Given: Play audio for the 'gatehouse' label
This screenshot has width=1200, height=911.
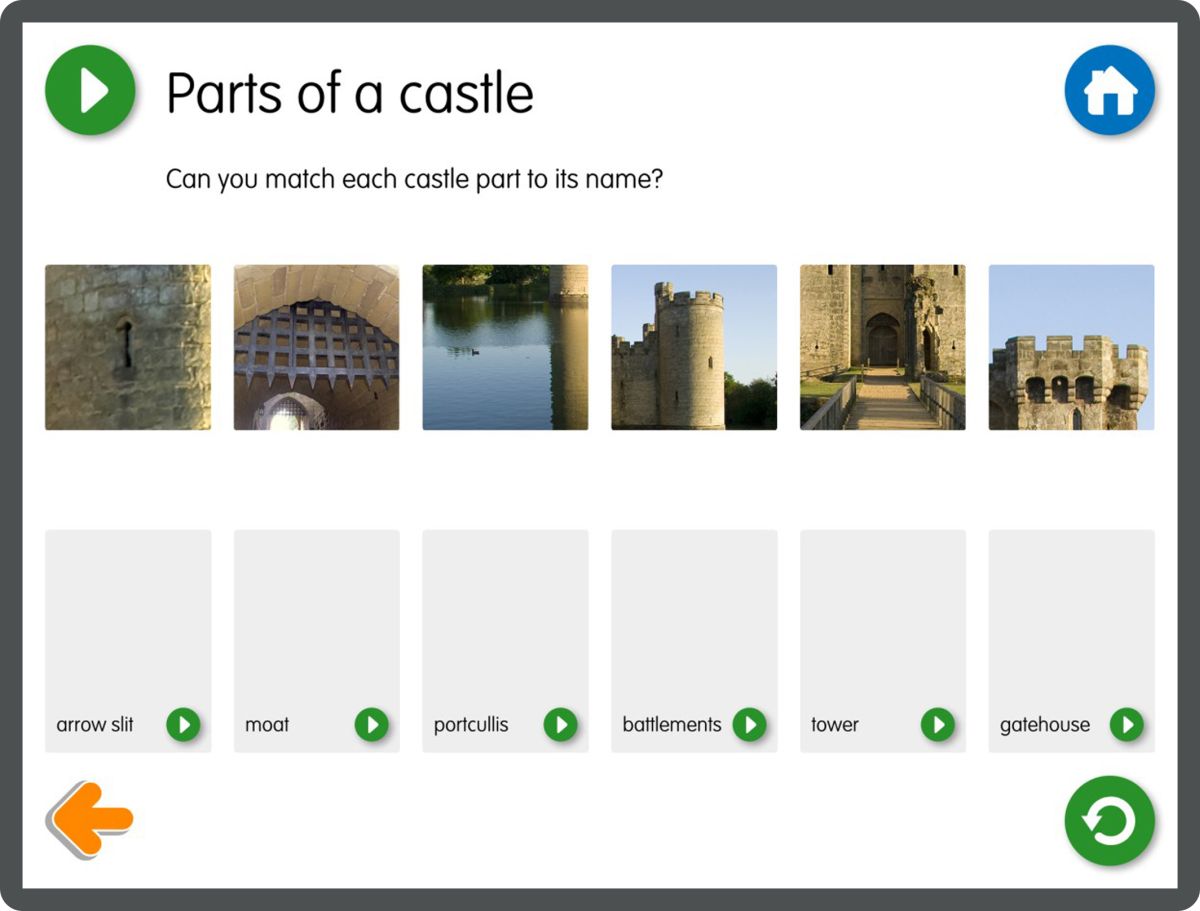Looking at the screenshot, I should [x=1126, y=724].
